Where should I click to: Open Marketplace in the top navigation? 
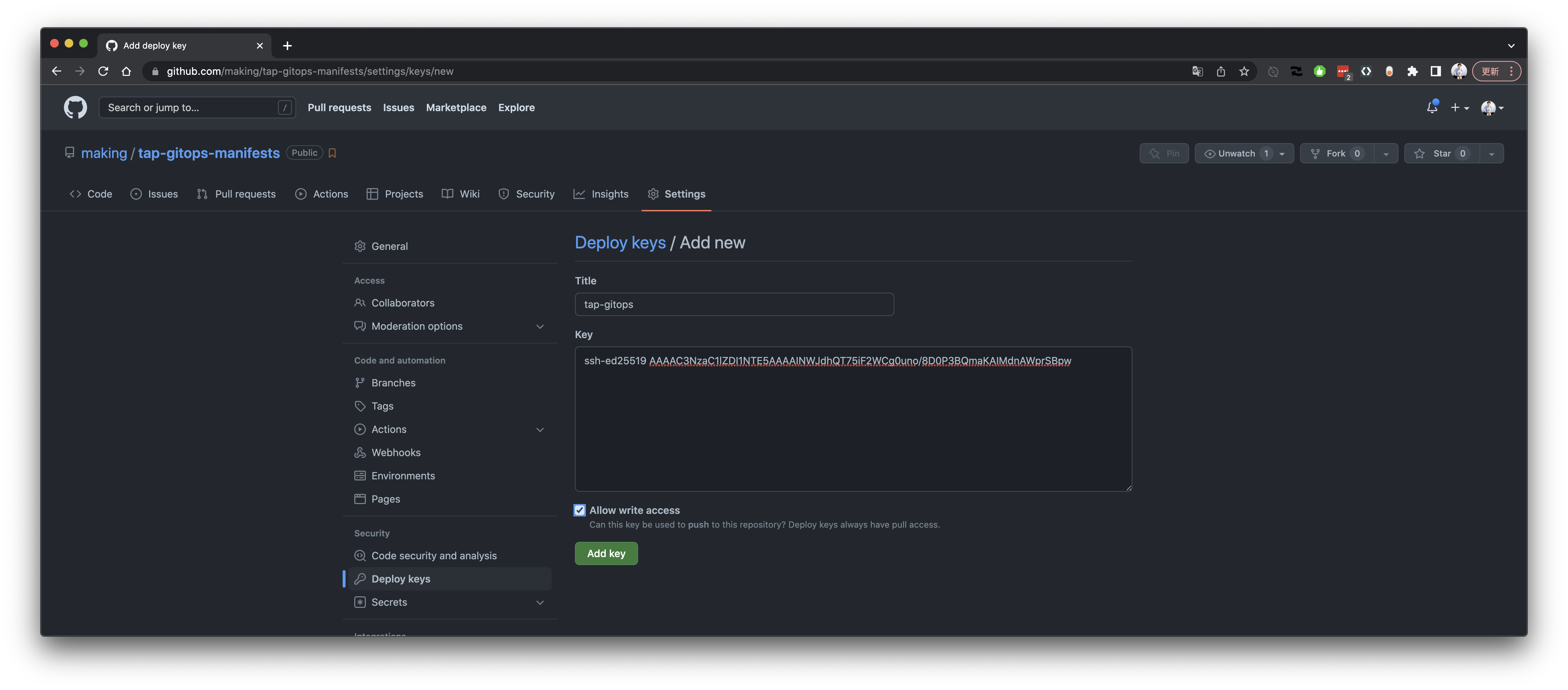tap(456, 108)
